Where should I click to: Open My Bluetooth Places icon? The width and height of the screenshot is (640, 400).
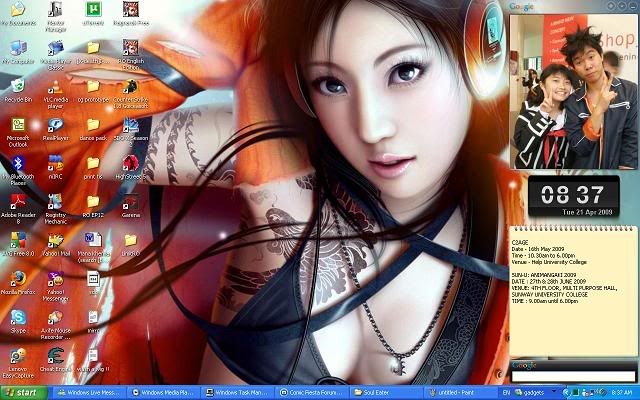18,170
